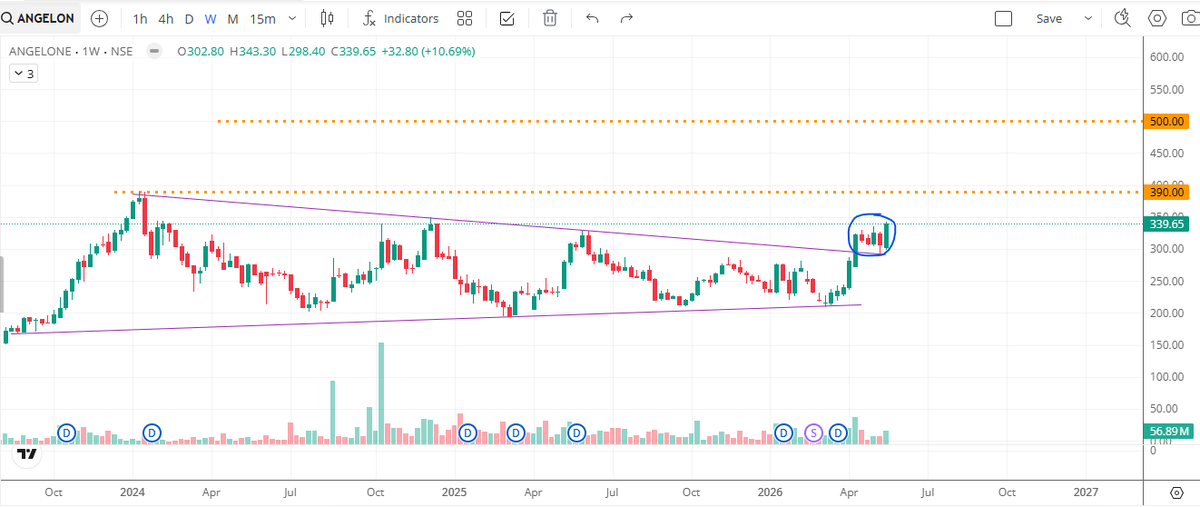The height and width of the screenshot is (507, 1200).
Task: Click the 600.00 price scale value
Action: (x=1166, y=57)
